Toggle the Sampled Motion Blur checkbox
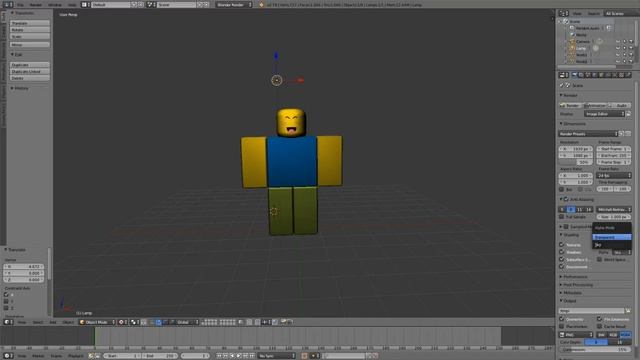The width and height of the screenshot is (640, 360). click(x=566, y=227)
